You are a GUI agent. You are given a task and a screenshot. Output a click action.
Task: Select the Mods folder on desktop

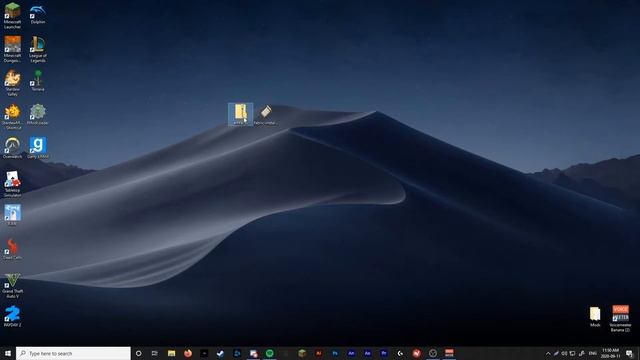pyautogui.click(x=595, y=317)
